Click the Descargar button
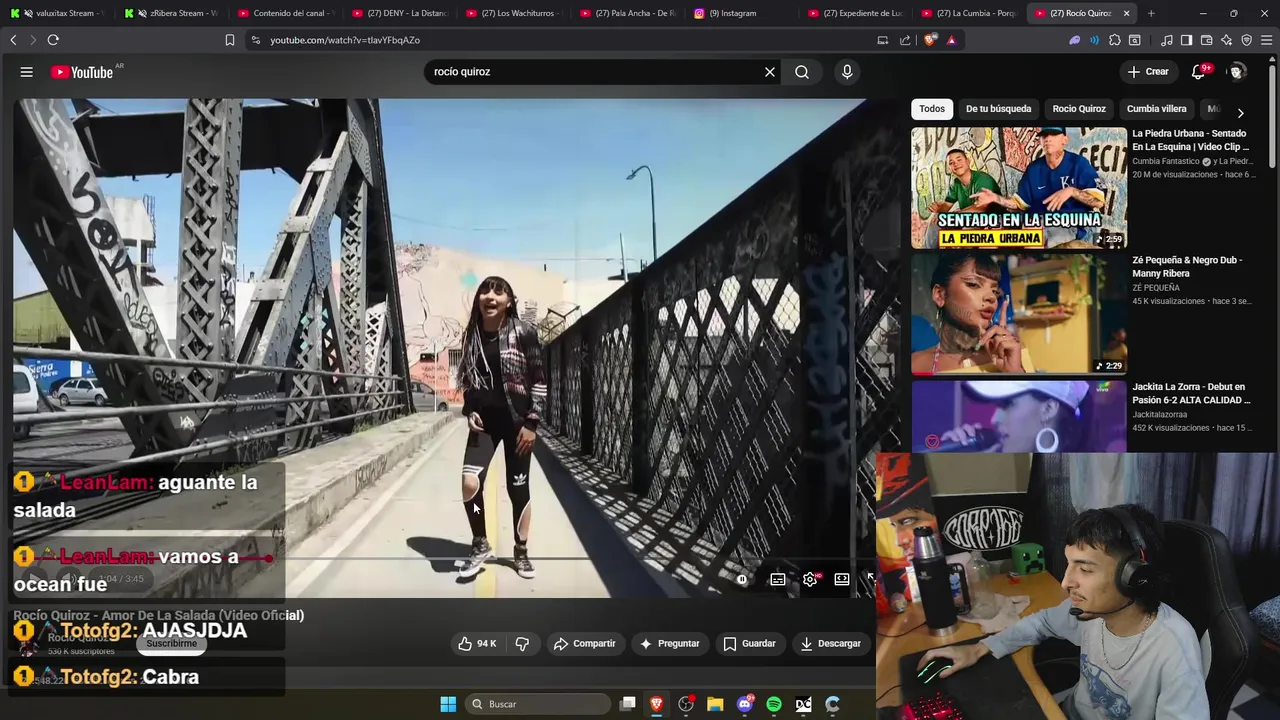The height and width of the screenshot is (720, 1280). (830, 644)
